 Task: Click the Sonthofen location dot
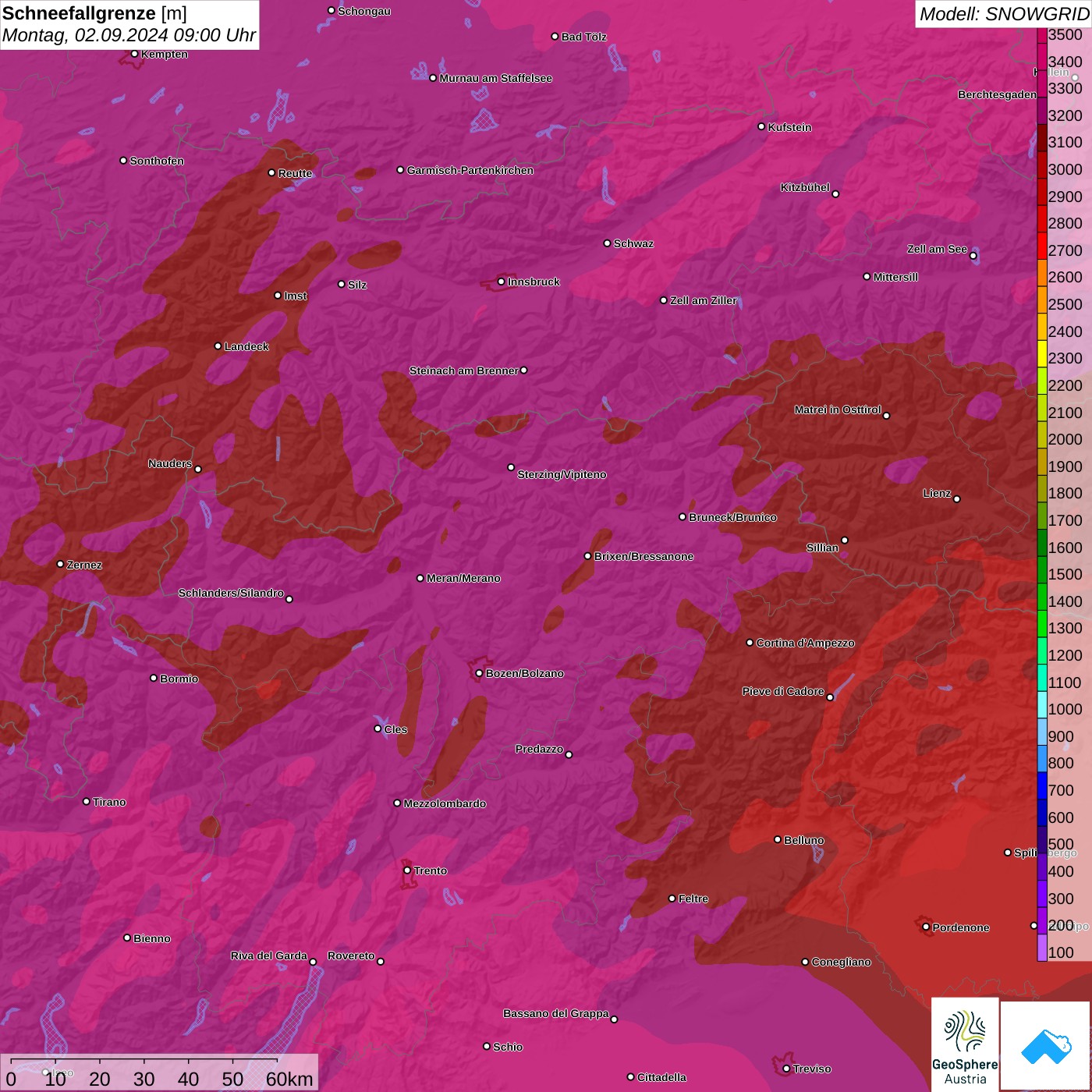click(123, 161)
